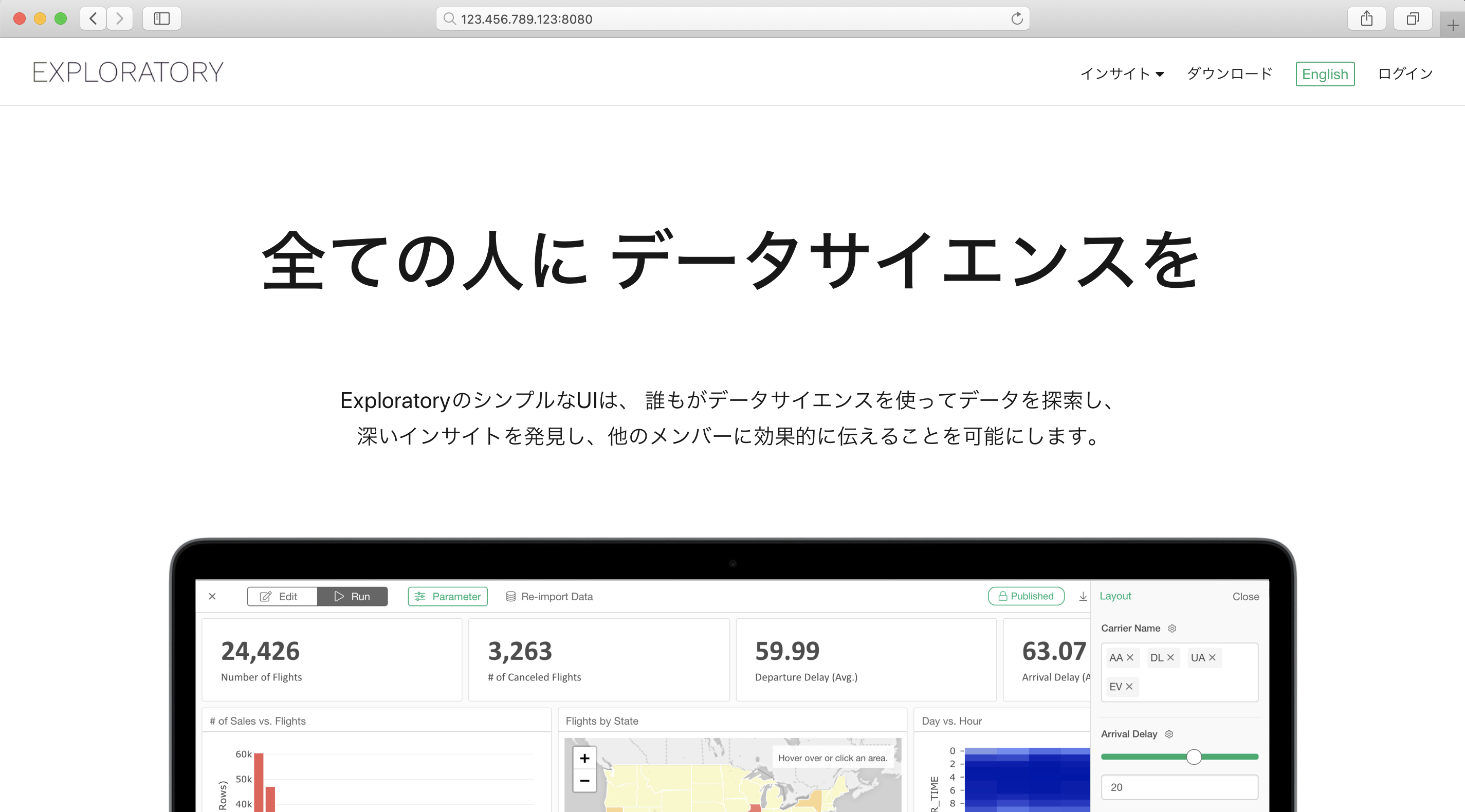Click the address bar showing 123.456.789.123:8080

pos(733,19)
